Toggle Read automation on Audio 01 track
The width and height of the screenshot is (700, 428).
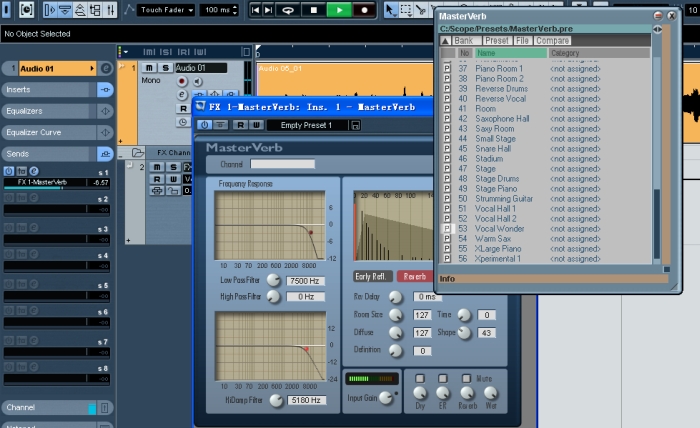tap(183, 108)
